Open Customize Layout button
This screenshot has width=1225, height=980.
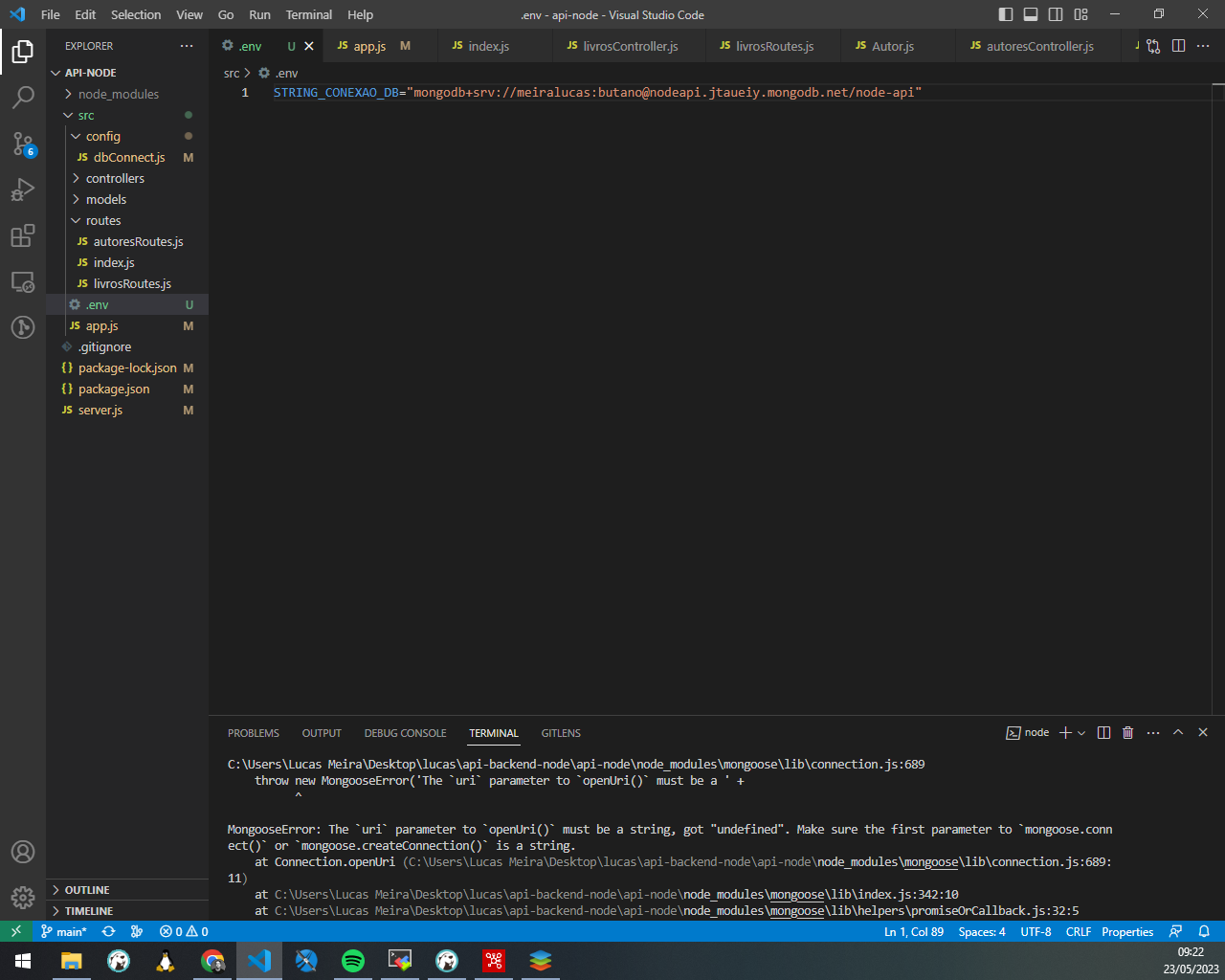(x=1080, y=14)
